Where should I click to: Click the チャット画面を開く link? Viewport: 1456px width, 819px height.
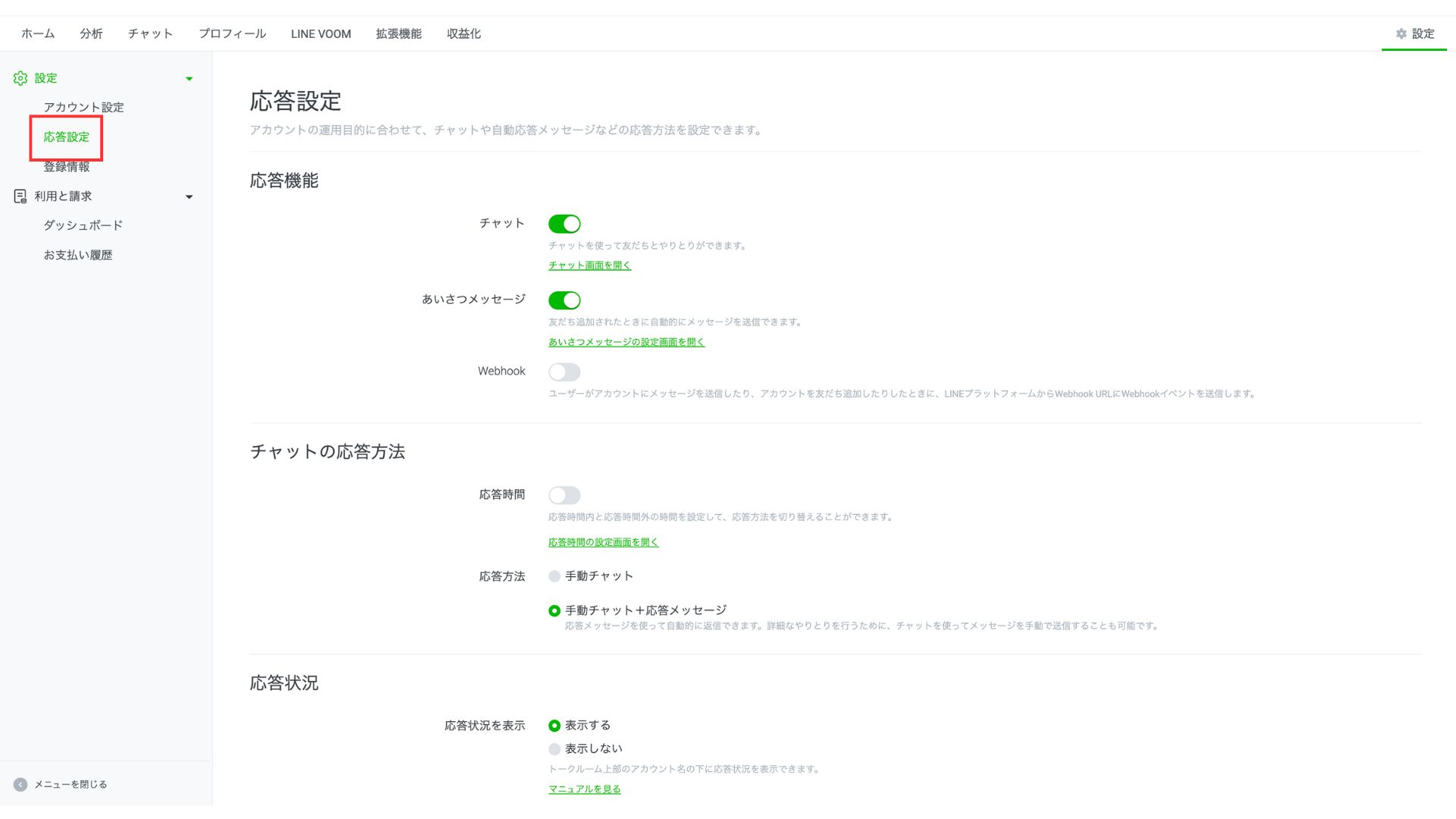click(x=589, y=265)
